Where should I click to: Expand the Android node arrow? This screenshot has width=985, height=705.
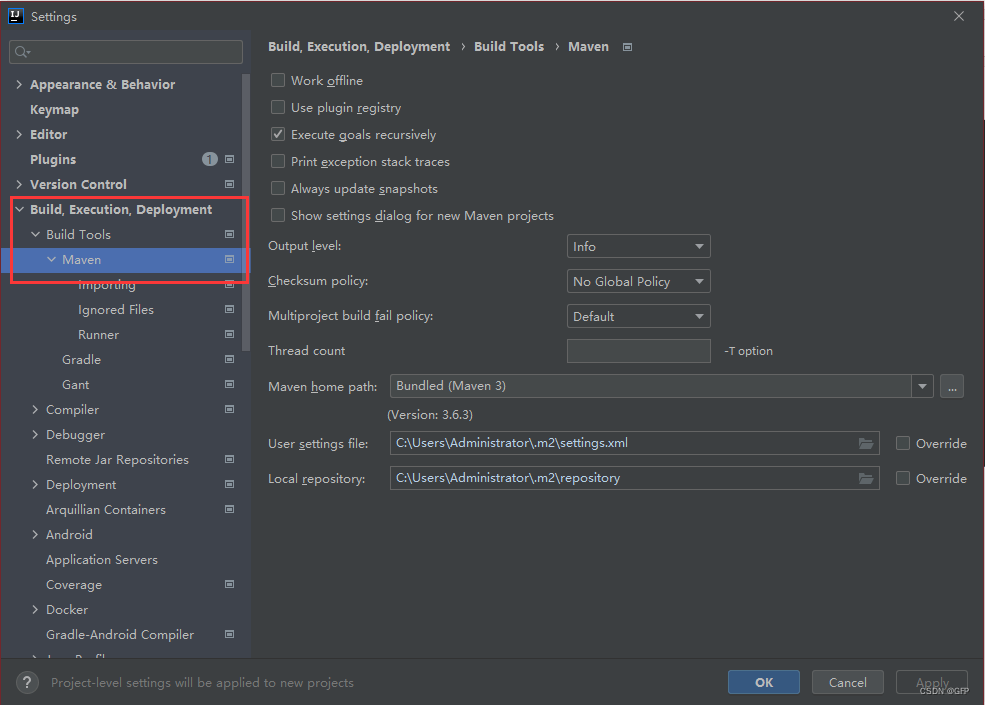click(35, 535)
